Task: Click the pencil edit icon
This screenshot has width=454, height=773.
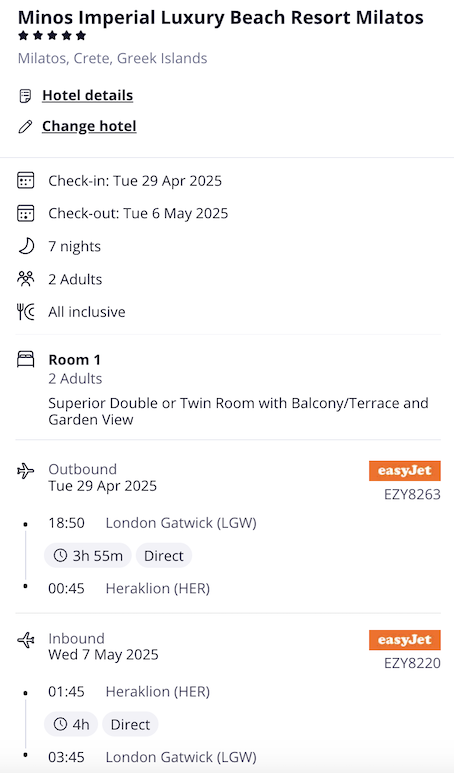Action: click(25, 127)
